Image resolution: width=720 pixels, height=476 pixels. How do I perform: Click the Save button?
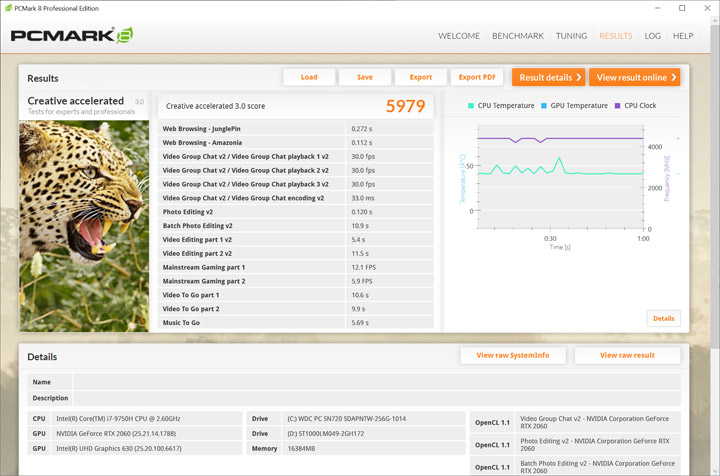[365, 77]
